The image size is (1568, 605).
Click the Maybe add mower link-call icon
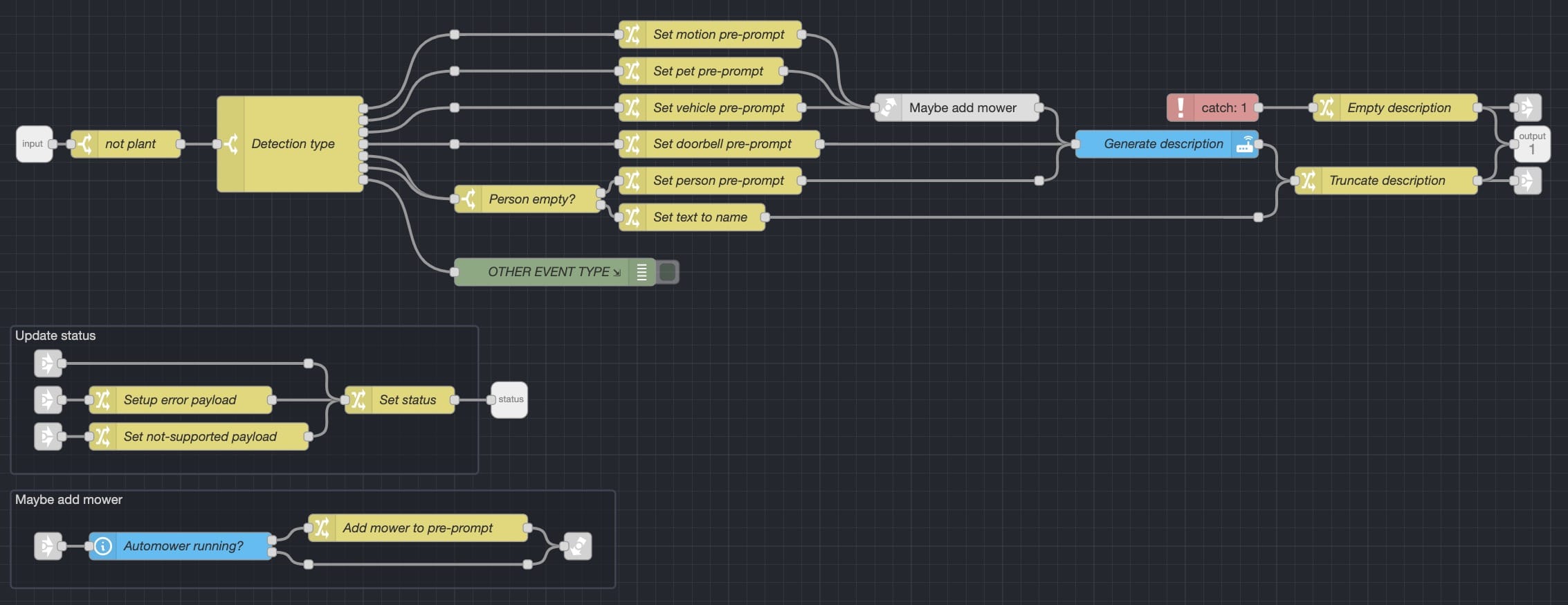(888, 108)
